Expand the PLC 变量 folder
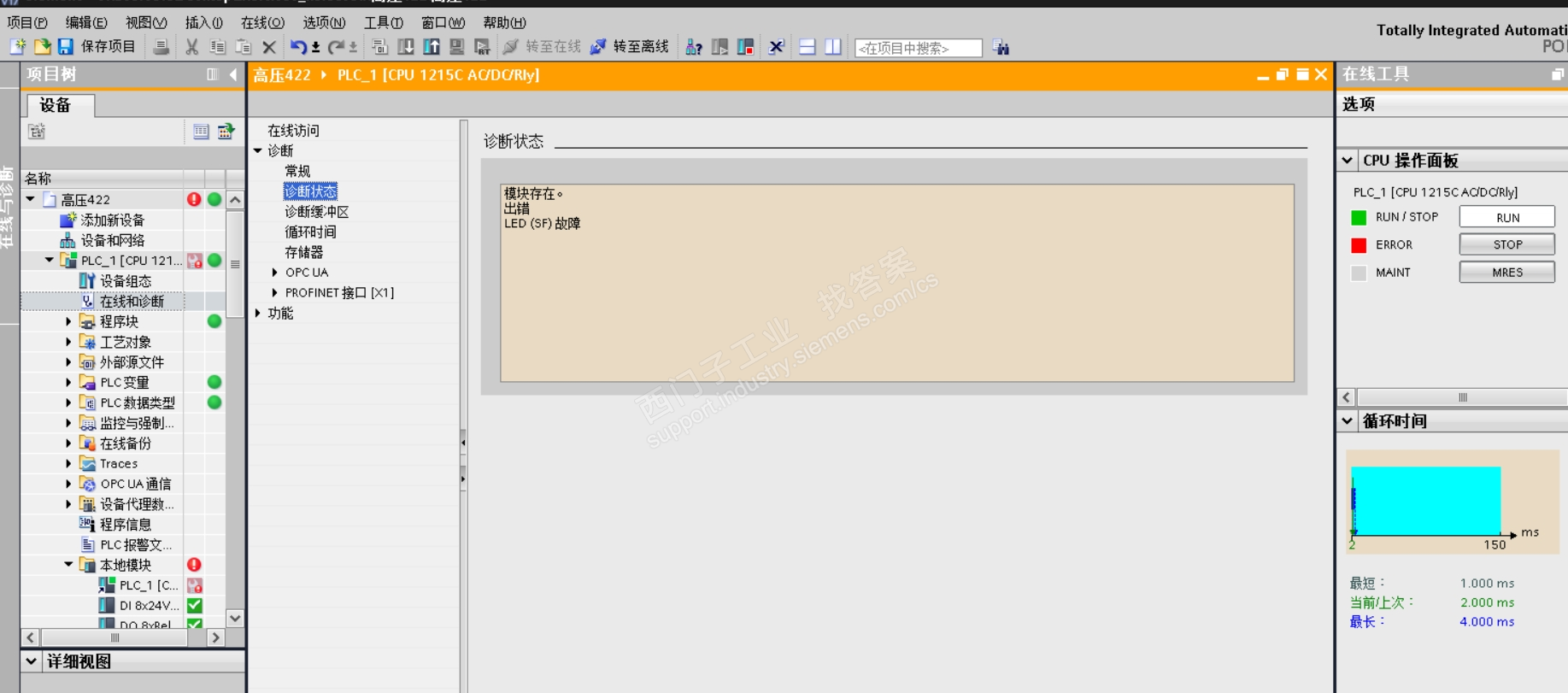The width and height of the screenshot is (1568, 693). 69,382
